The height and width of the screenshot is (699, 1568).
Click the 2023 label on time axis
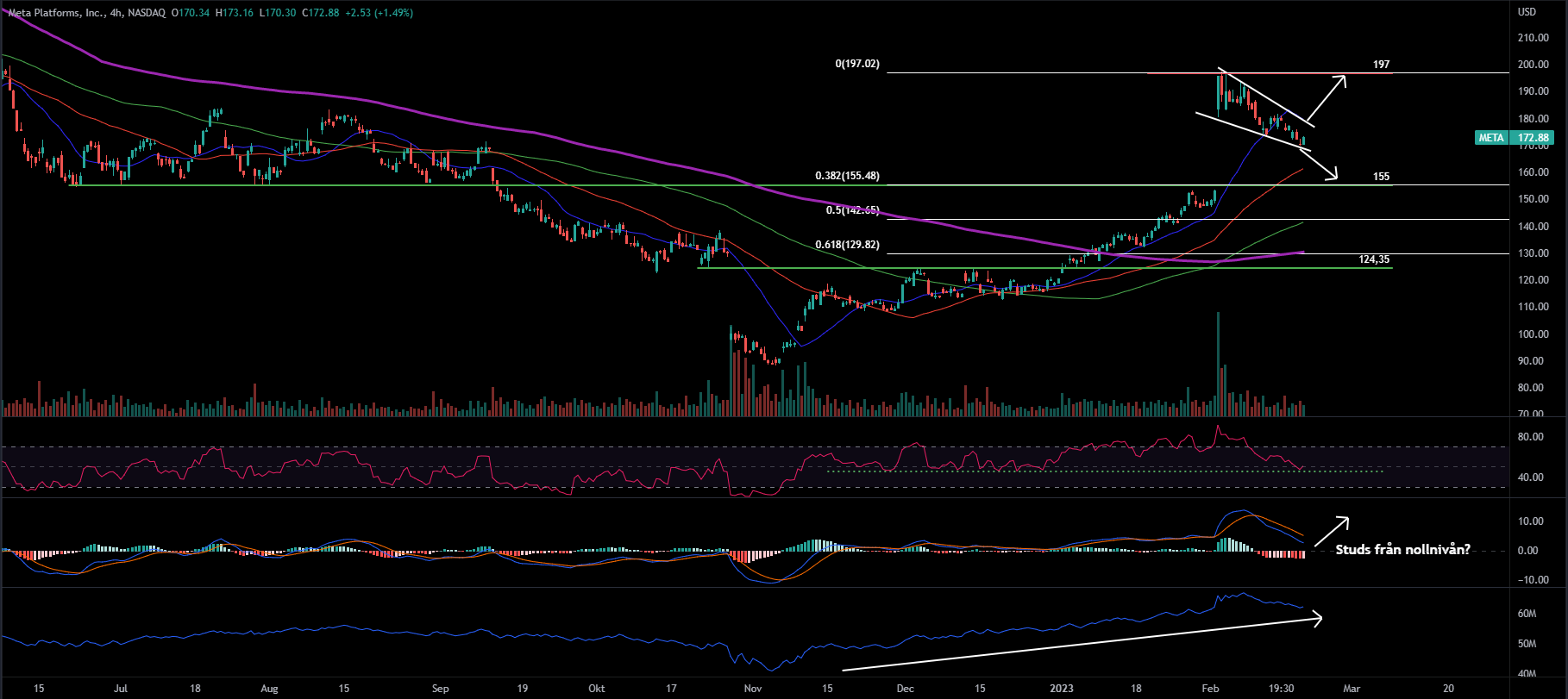click(1061, 689)
